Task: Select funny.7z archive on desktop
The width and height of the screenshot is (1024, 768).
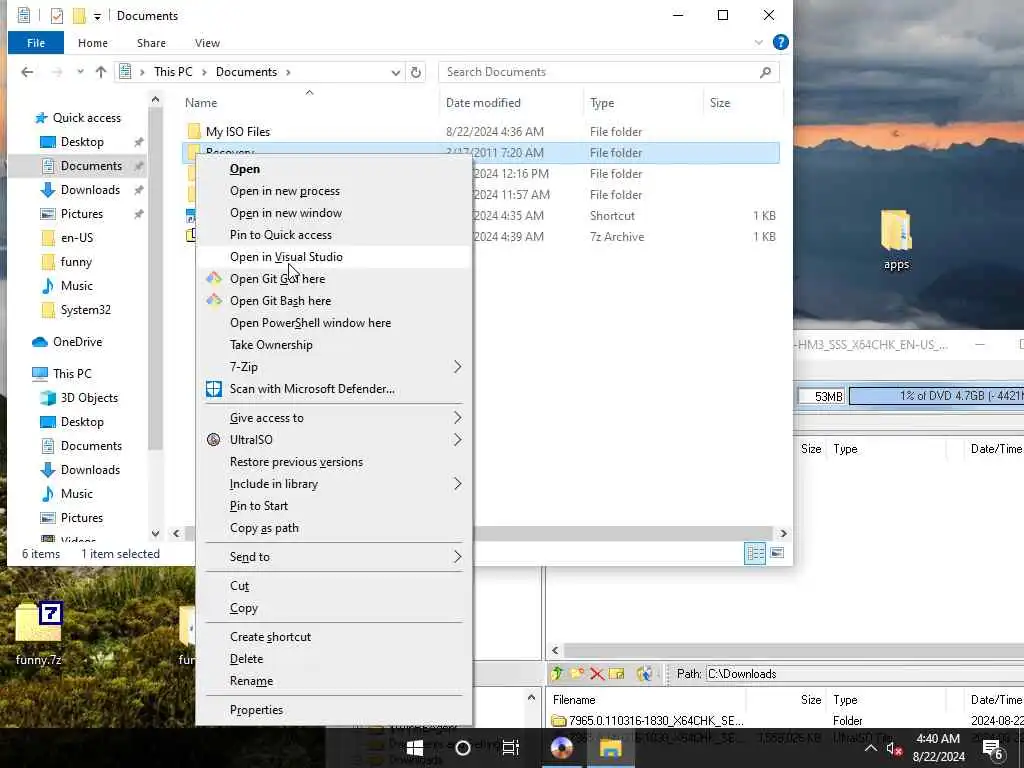Action: click(39, 633)
